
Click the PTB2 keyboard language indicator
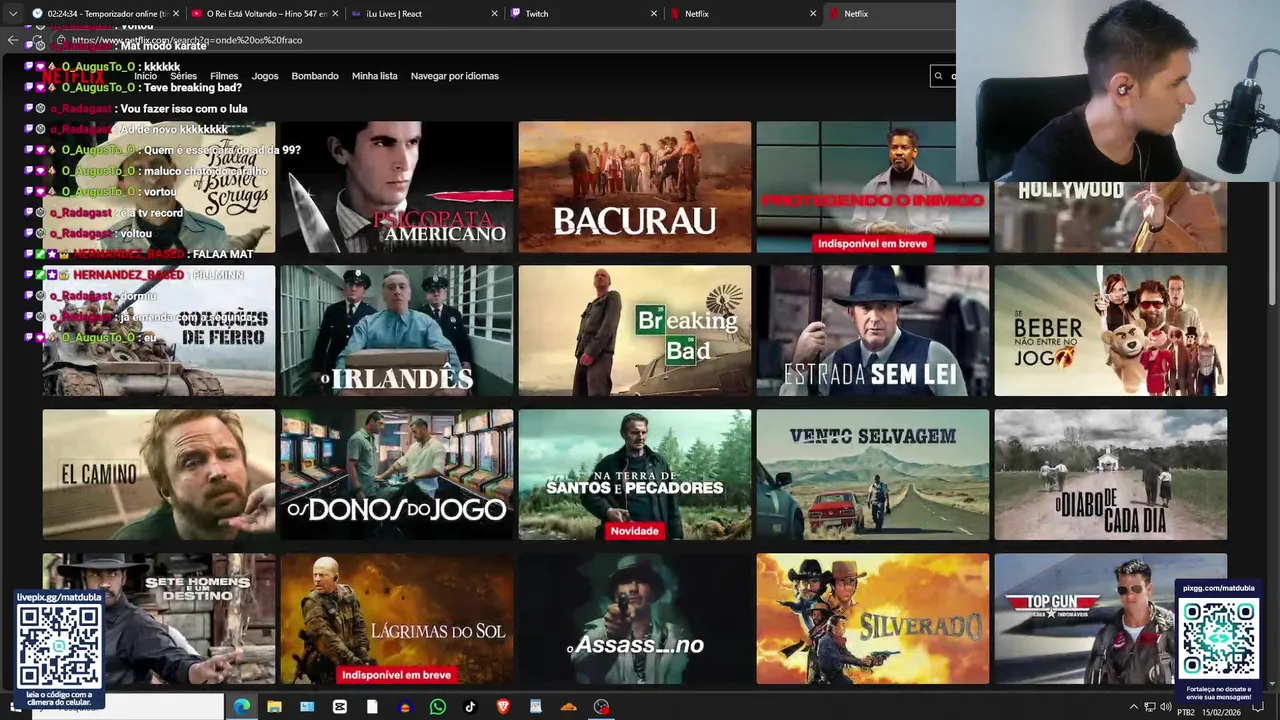tap(1186, 712)
